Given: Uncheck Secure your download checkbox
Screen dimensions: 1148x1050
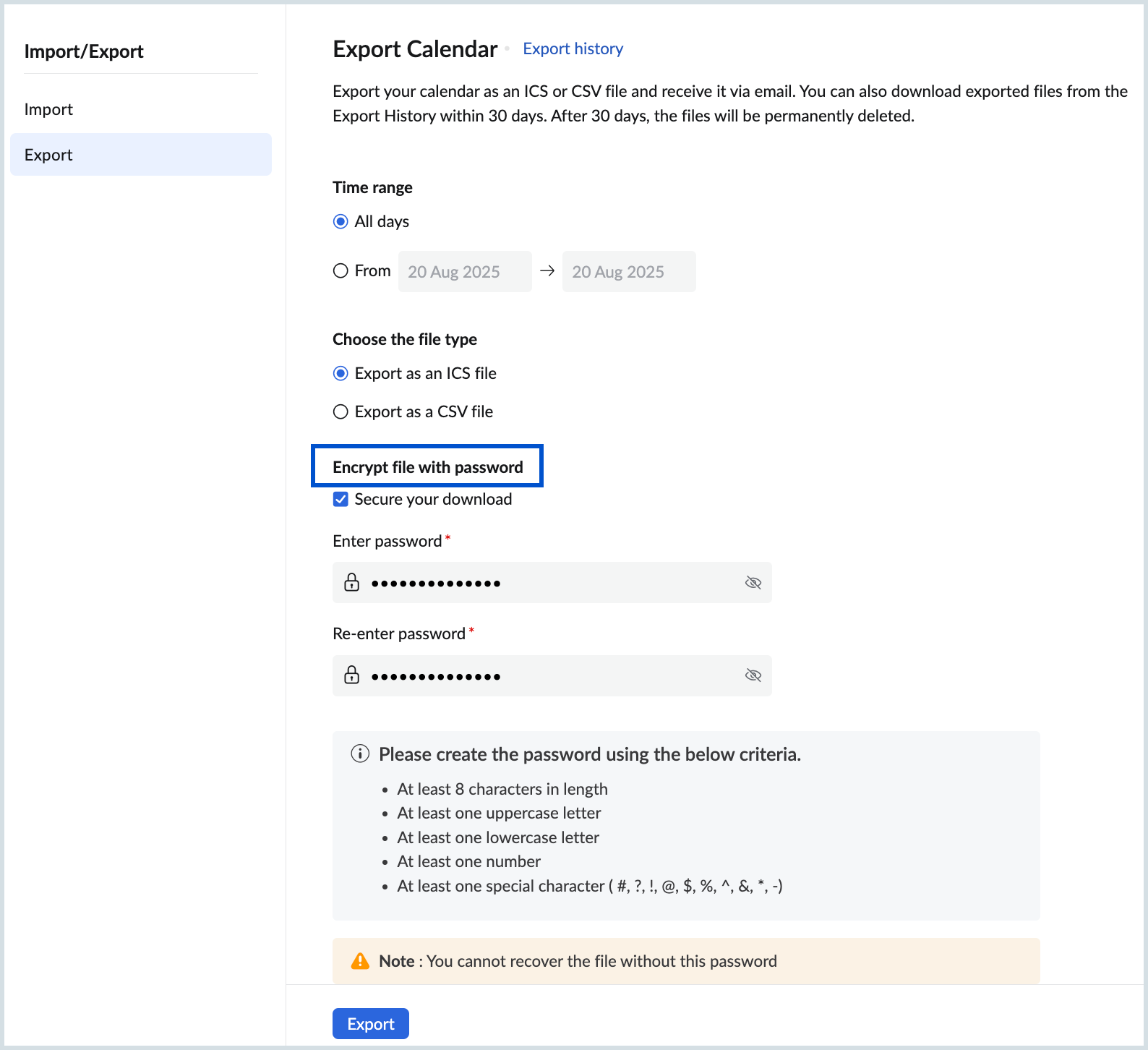Looking at the screenshot, I should pos(340,499).
